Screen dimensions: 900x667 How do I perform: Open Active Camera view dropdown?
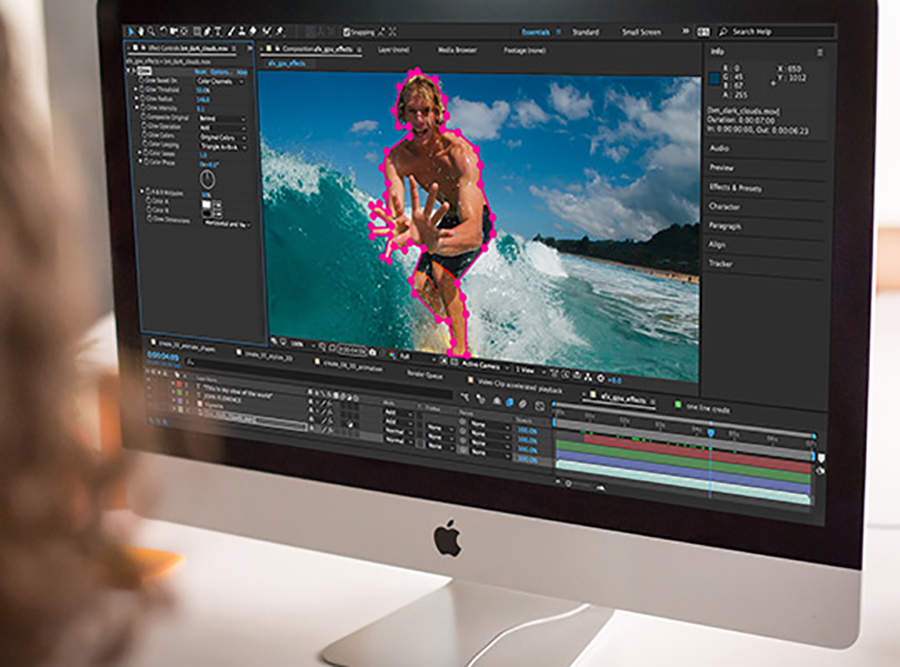(x=486, y=365)
